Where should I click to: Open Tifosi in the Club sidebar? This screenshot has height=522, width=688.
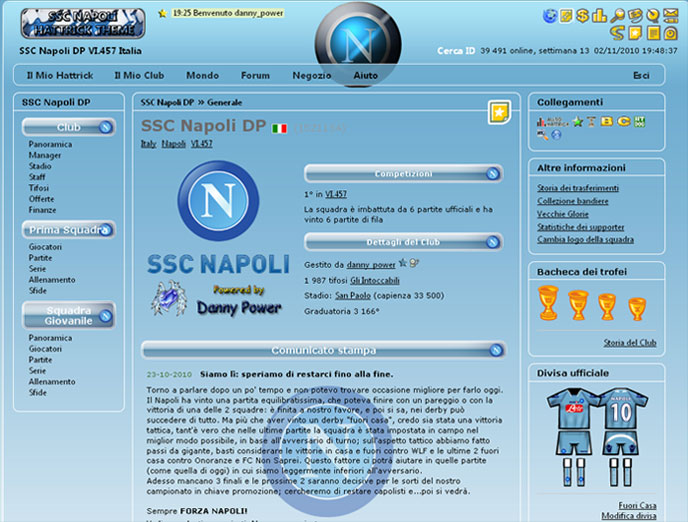39,188
